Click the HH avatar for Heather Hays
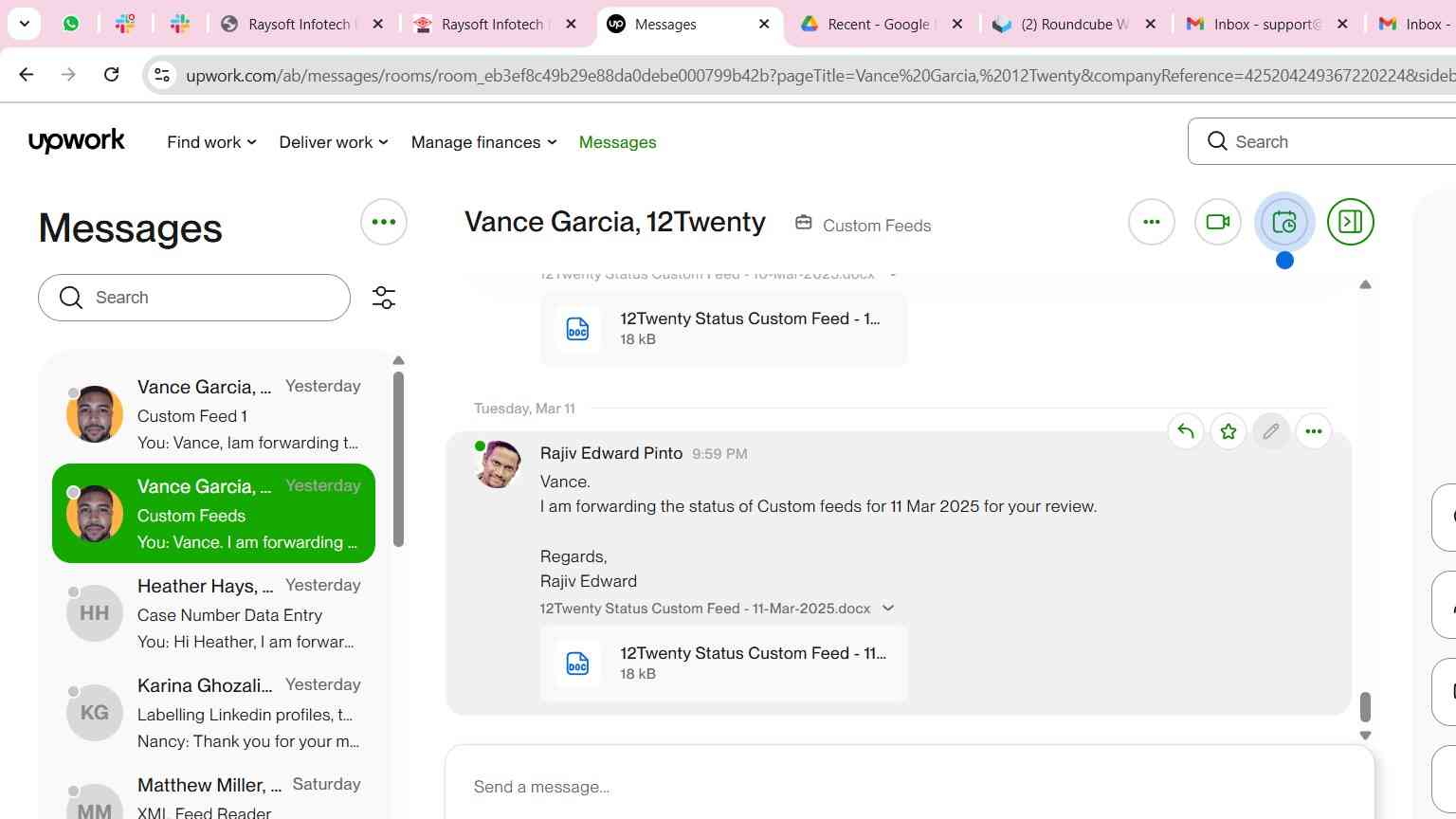Viewport: 1456px width, 819px height. [x=94, y=613]
